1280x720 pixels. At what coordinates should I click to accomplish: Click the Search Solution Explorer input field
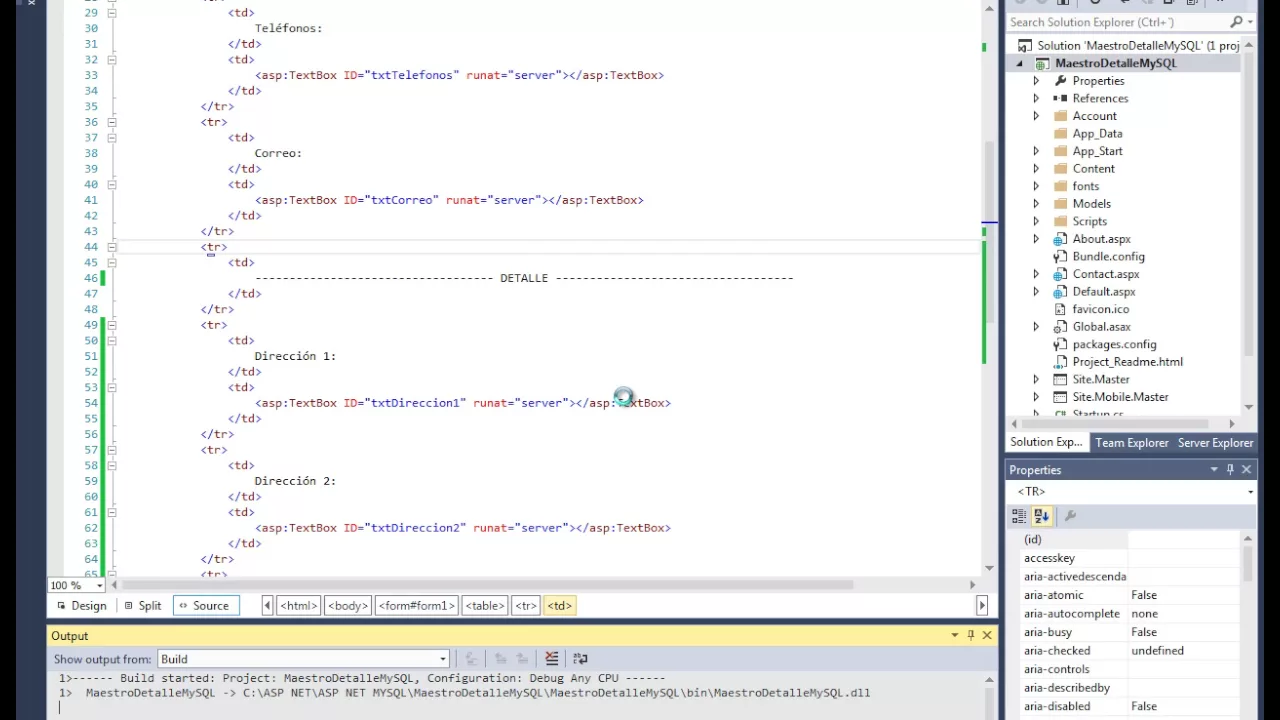point(1117,22)
